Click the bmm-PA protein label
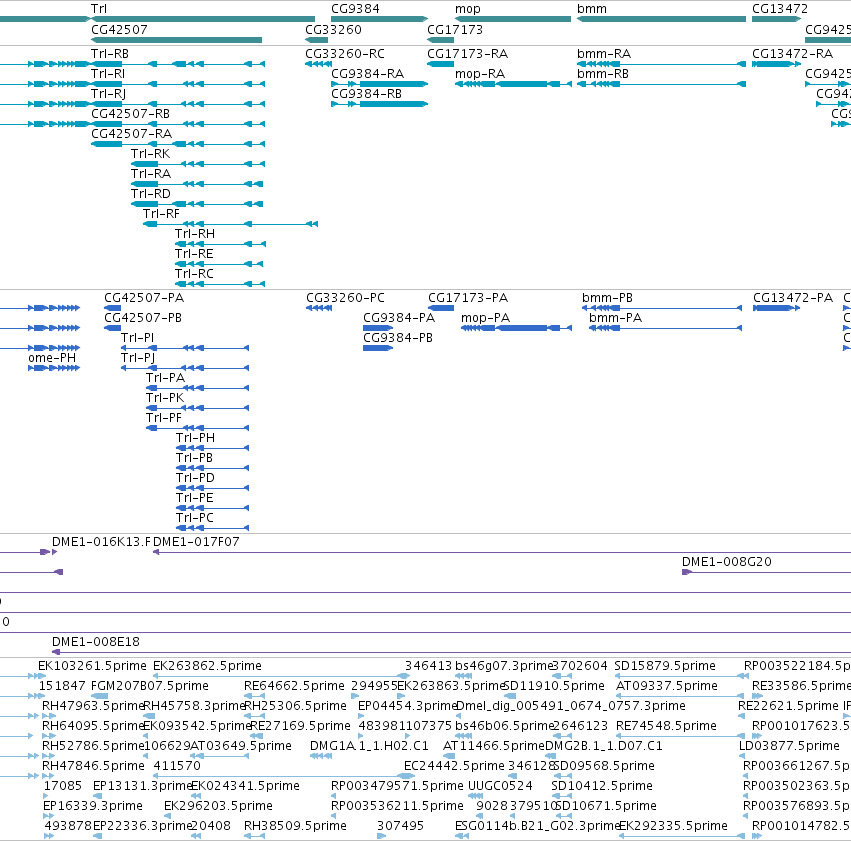The height and width of the screenshot is (841, 851). [615, 318]
